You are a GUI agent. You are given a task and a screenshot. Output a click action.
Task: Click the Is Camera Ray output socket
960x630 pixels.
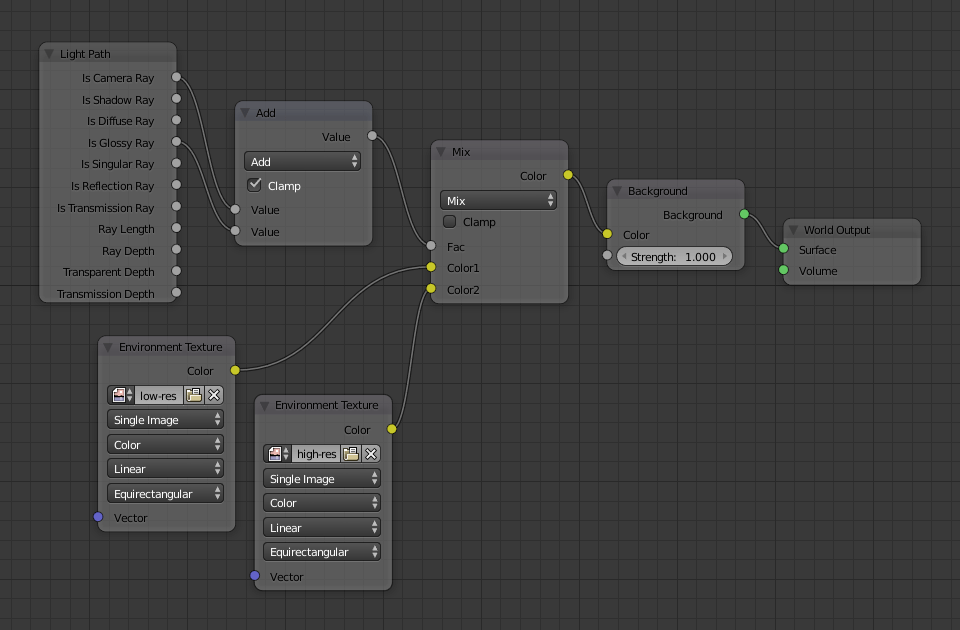pyautogui.click(x=176, y=77)
